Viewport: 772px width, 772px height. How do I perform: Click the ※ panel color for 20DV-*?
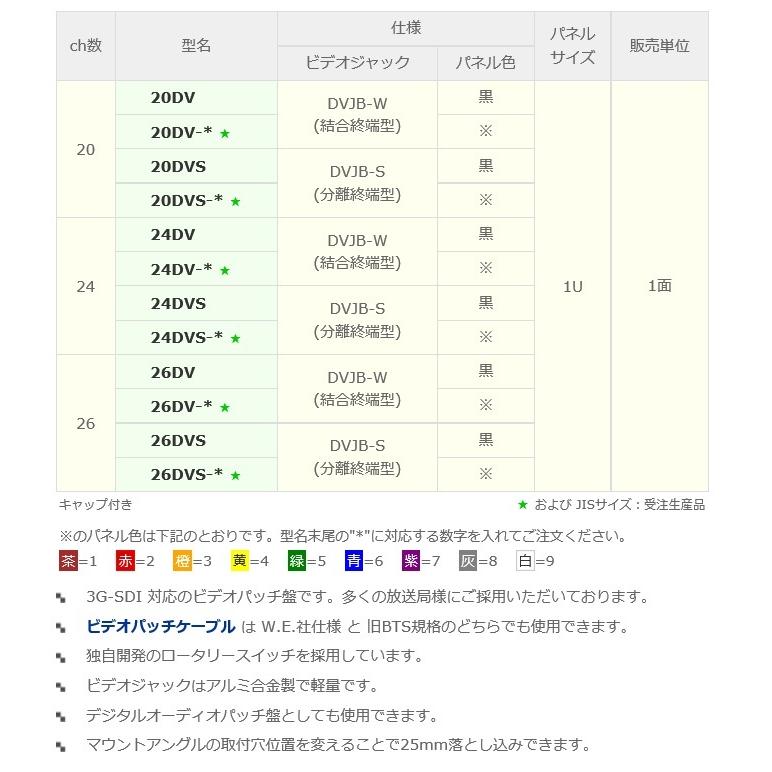(x=485, y=131)
